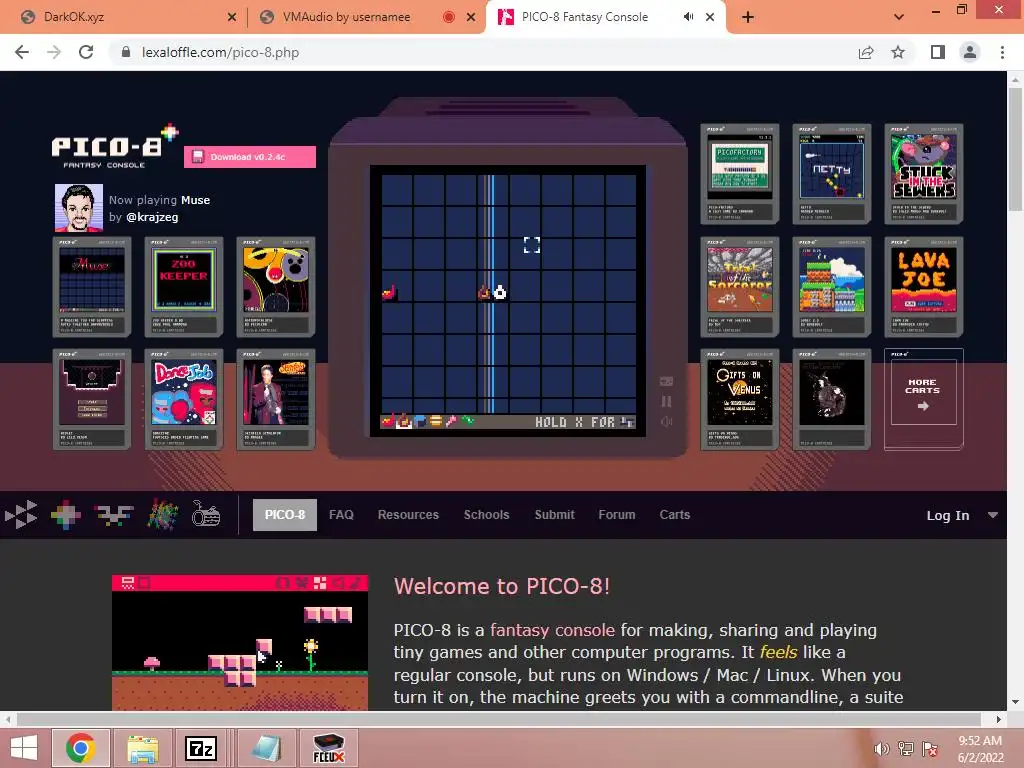
Task: Open the Voxatron pixel icon in nav bar
Action: coord(114,515)
